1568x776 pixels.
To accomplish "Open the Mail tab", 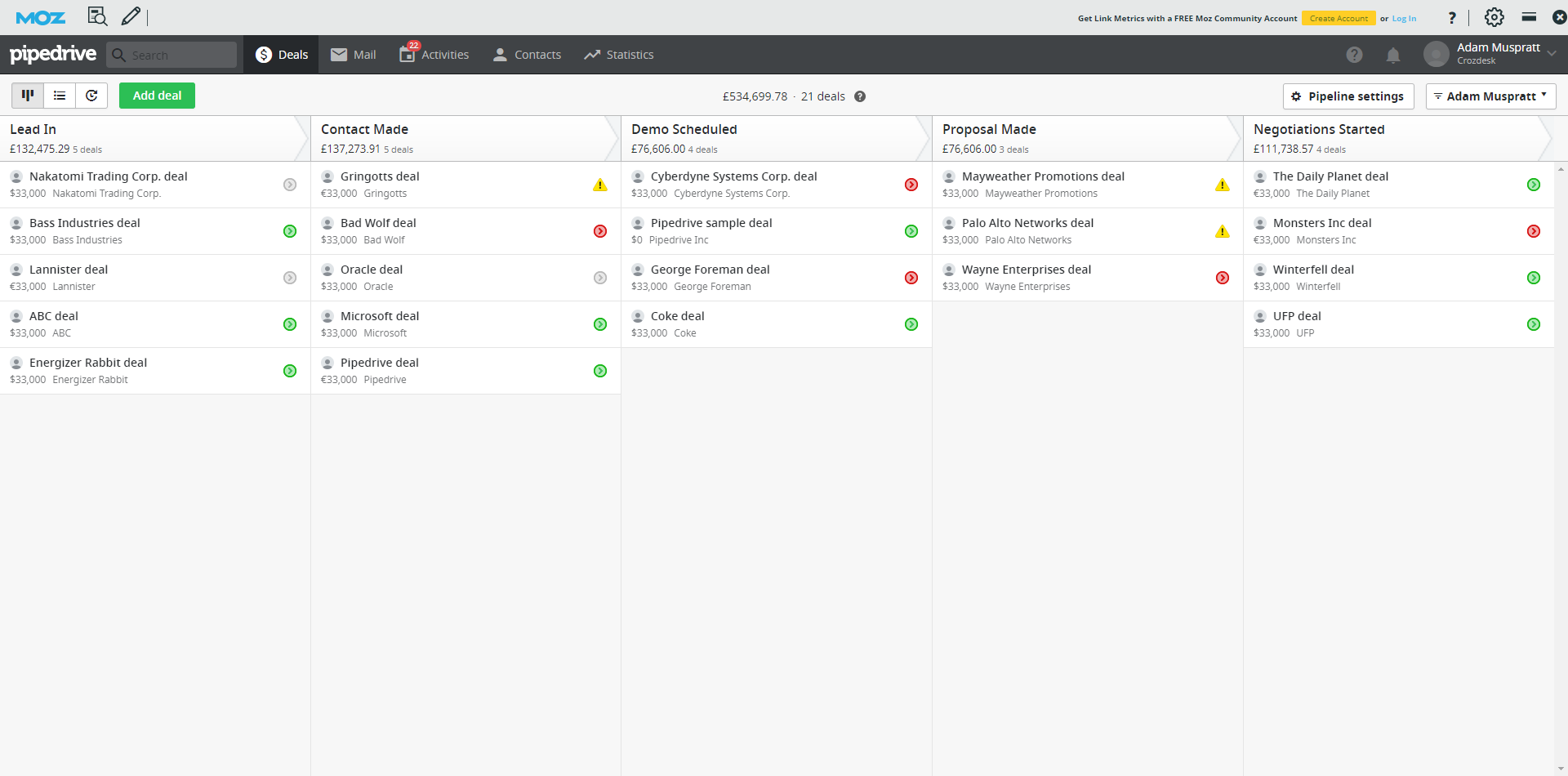I will (x=354, y=55).
